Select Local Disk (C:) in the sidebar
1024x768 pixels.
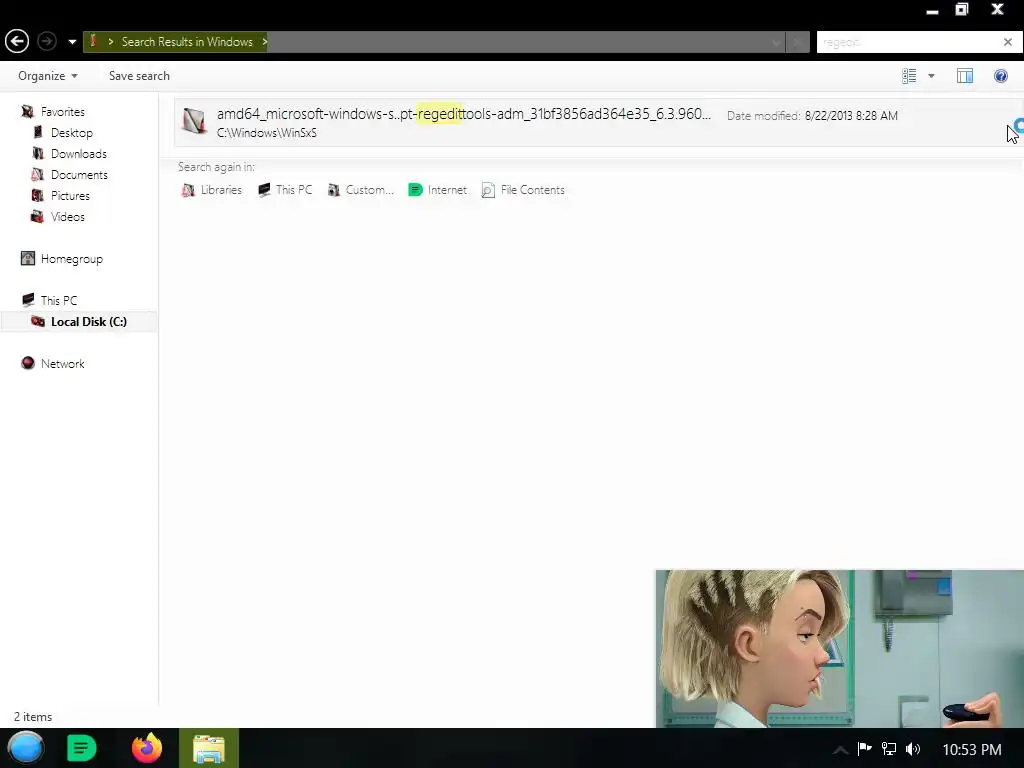tap(89, 321)
